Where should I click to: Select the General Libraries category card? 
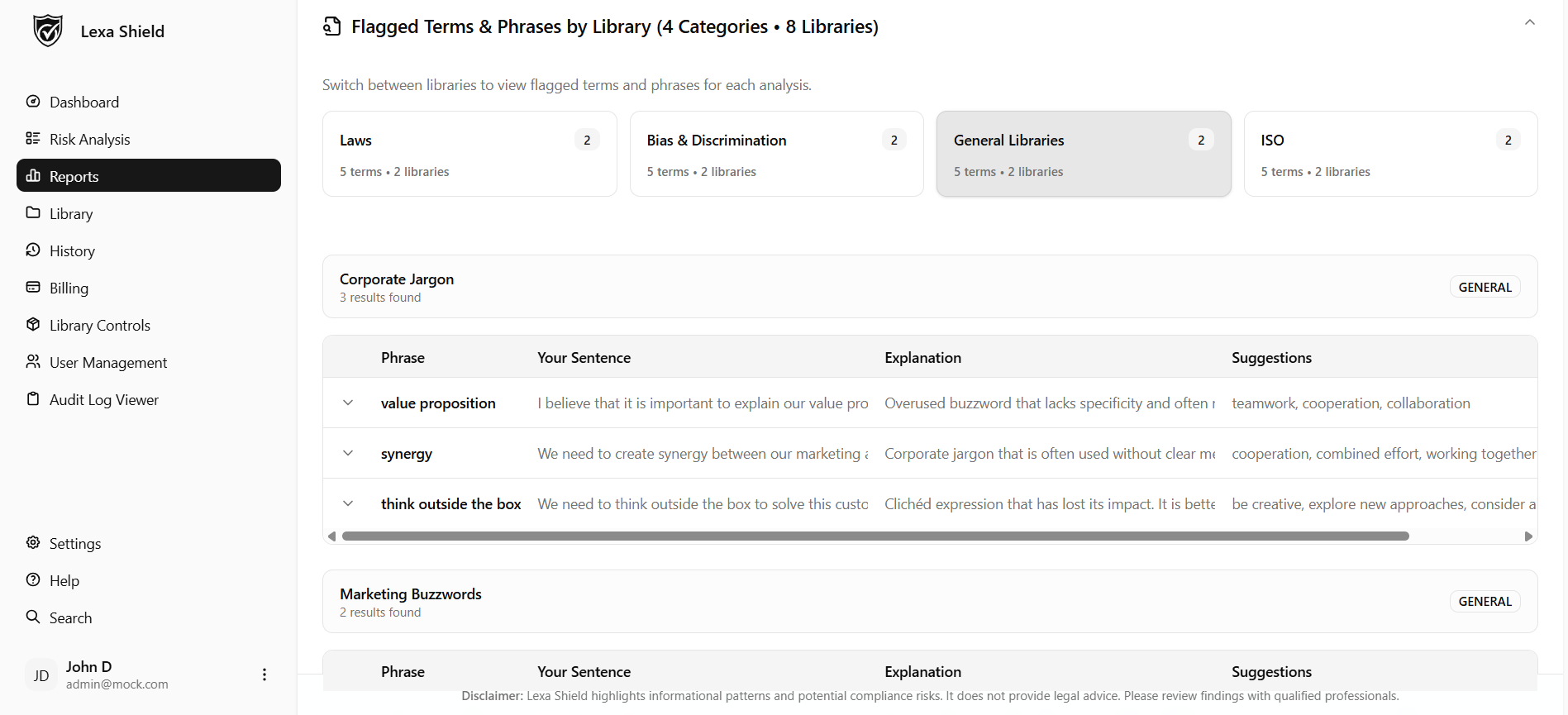[x=1084, y=154]
